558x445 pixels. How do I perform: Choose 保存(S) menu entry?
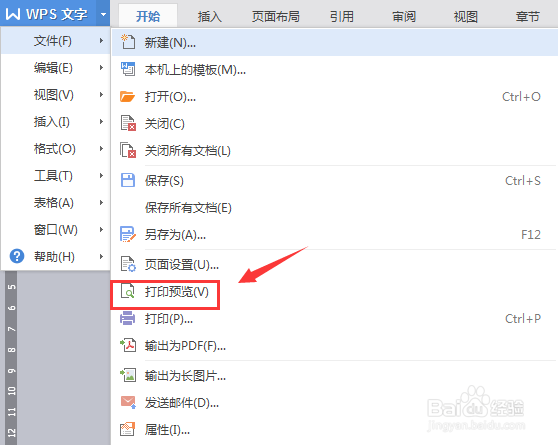335,180
